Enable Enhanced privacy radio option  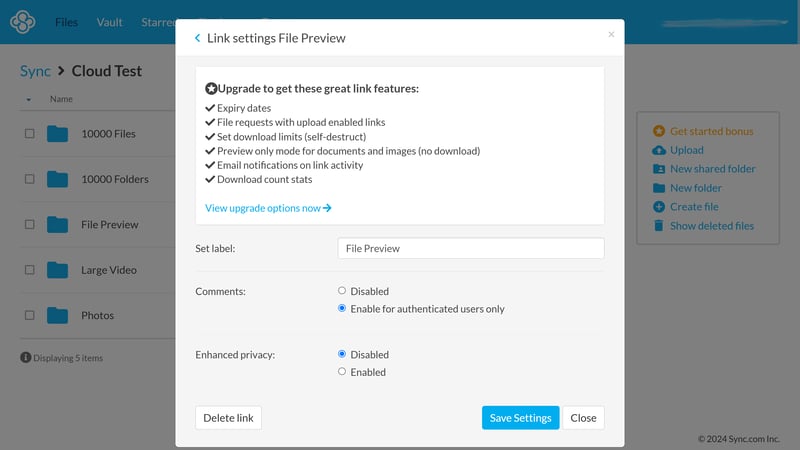pyautogui.click(x=342, y=372)
